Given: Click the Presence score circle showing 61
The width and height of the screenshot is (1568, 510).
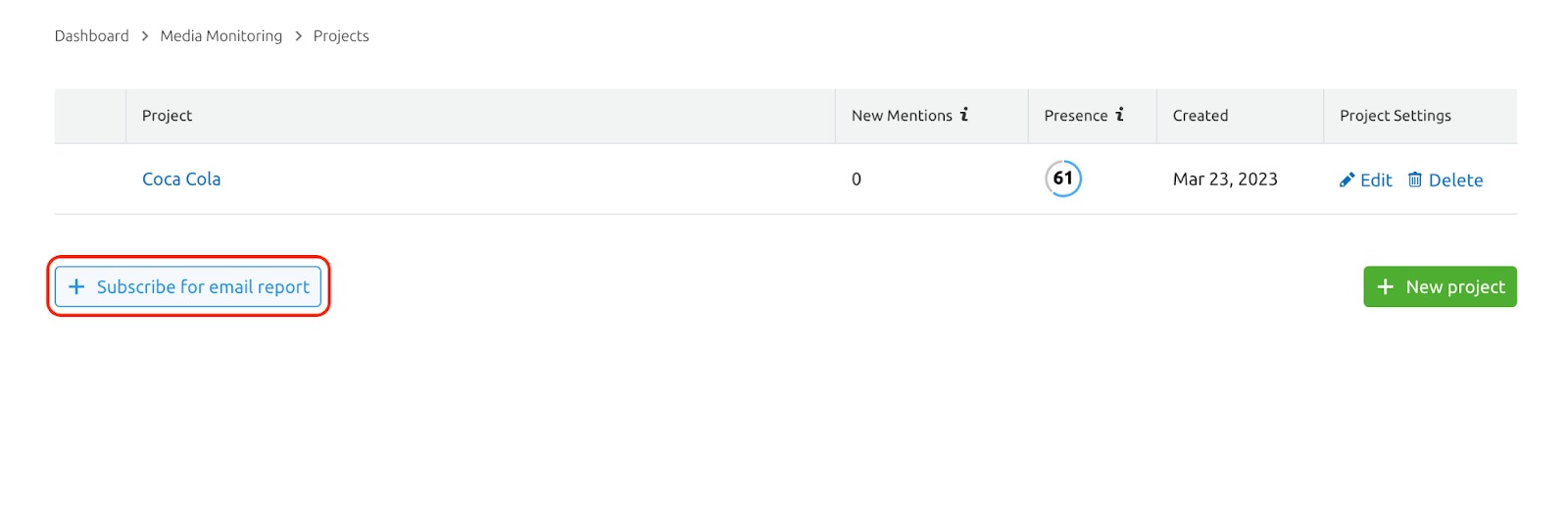Looking at the screenshot, I should [1063, 178].
